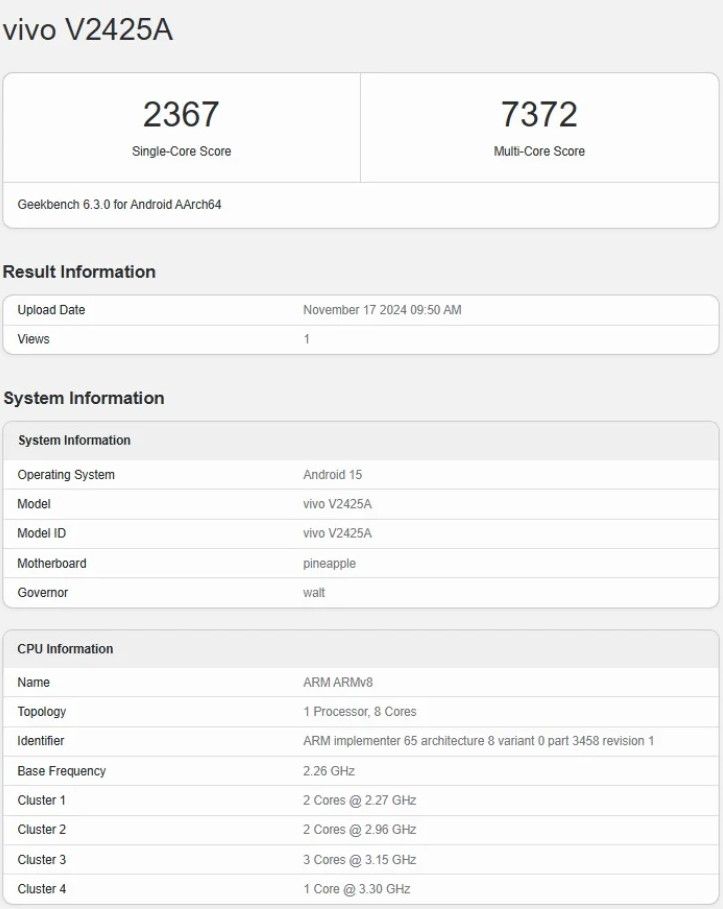Select the Views value '1'
The width and height of the screenshot is (723, 909).
point(307,339)
